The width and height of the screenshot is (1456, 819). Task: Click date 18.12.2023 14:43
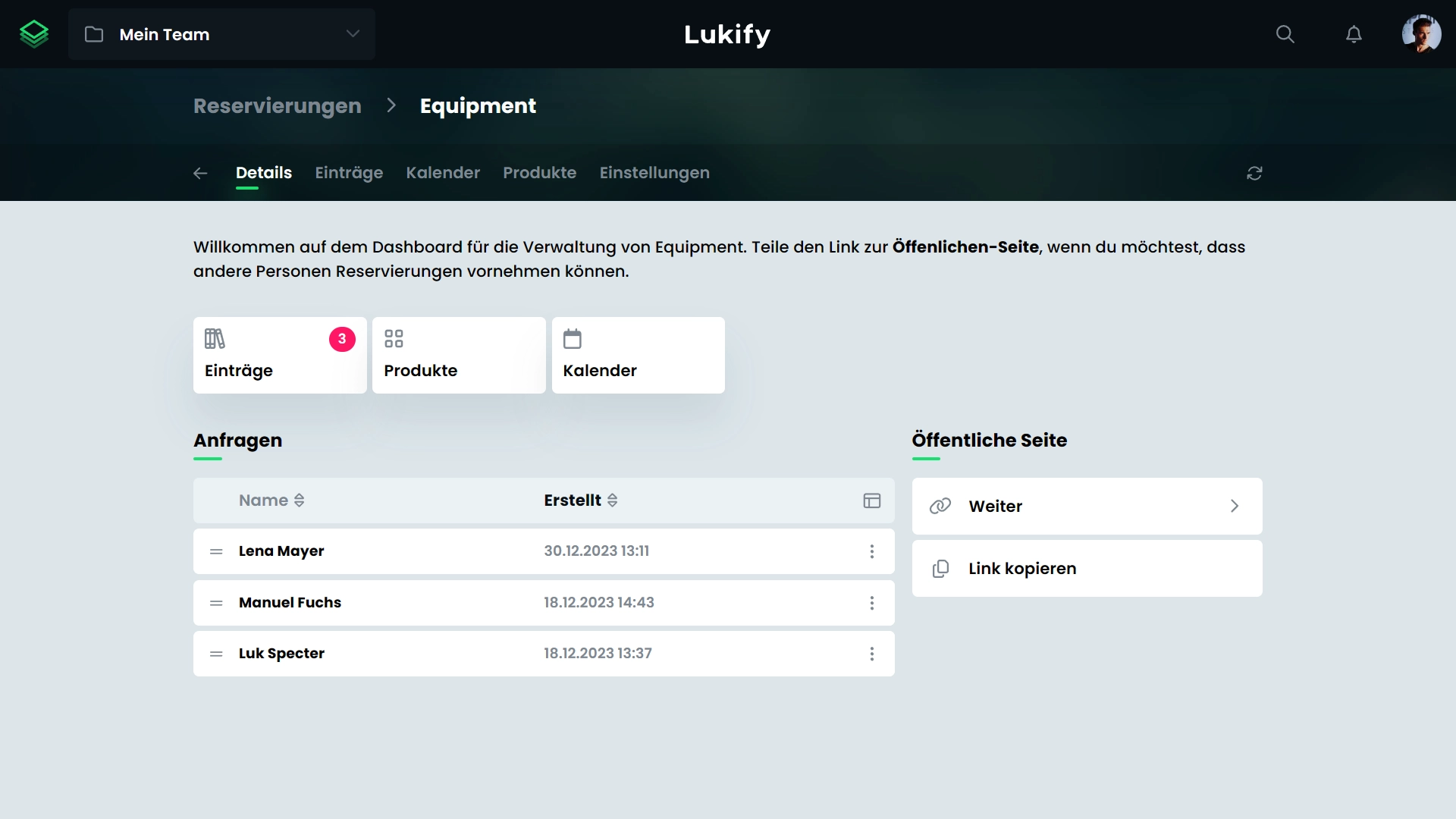click(598, 603)
